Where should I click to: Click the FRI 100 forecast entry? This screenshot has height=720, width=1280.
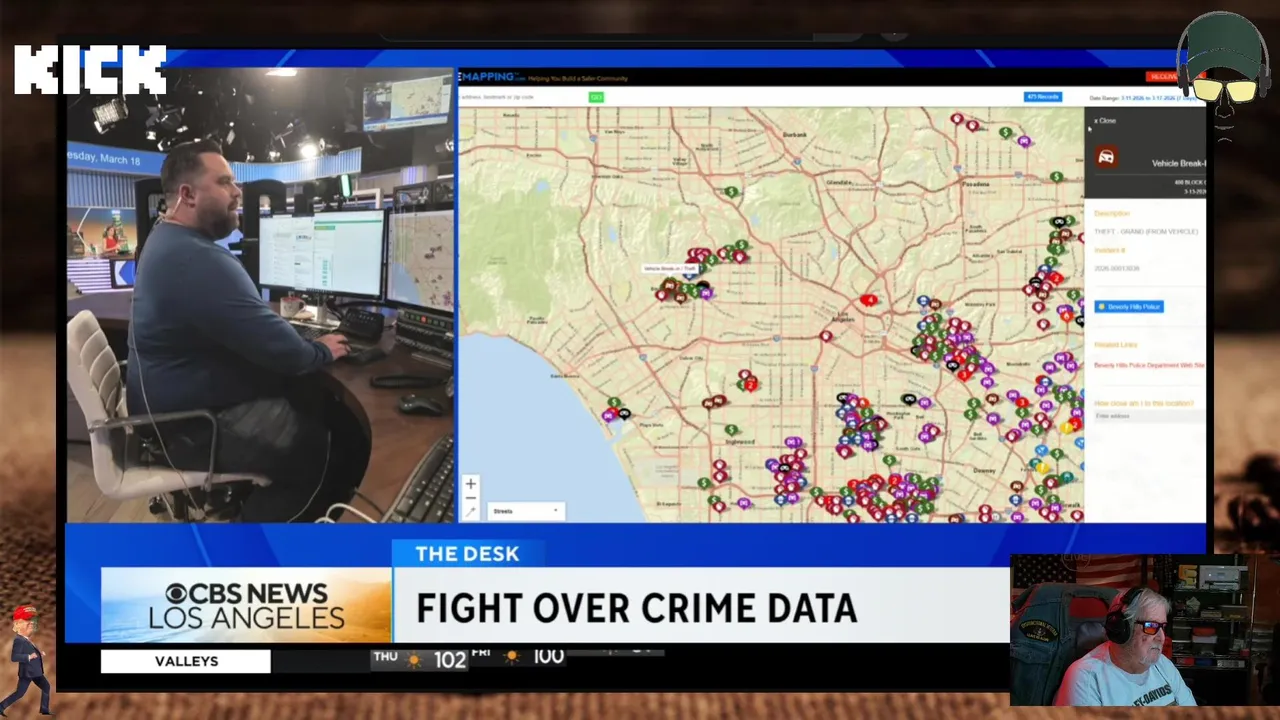518,656
